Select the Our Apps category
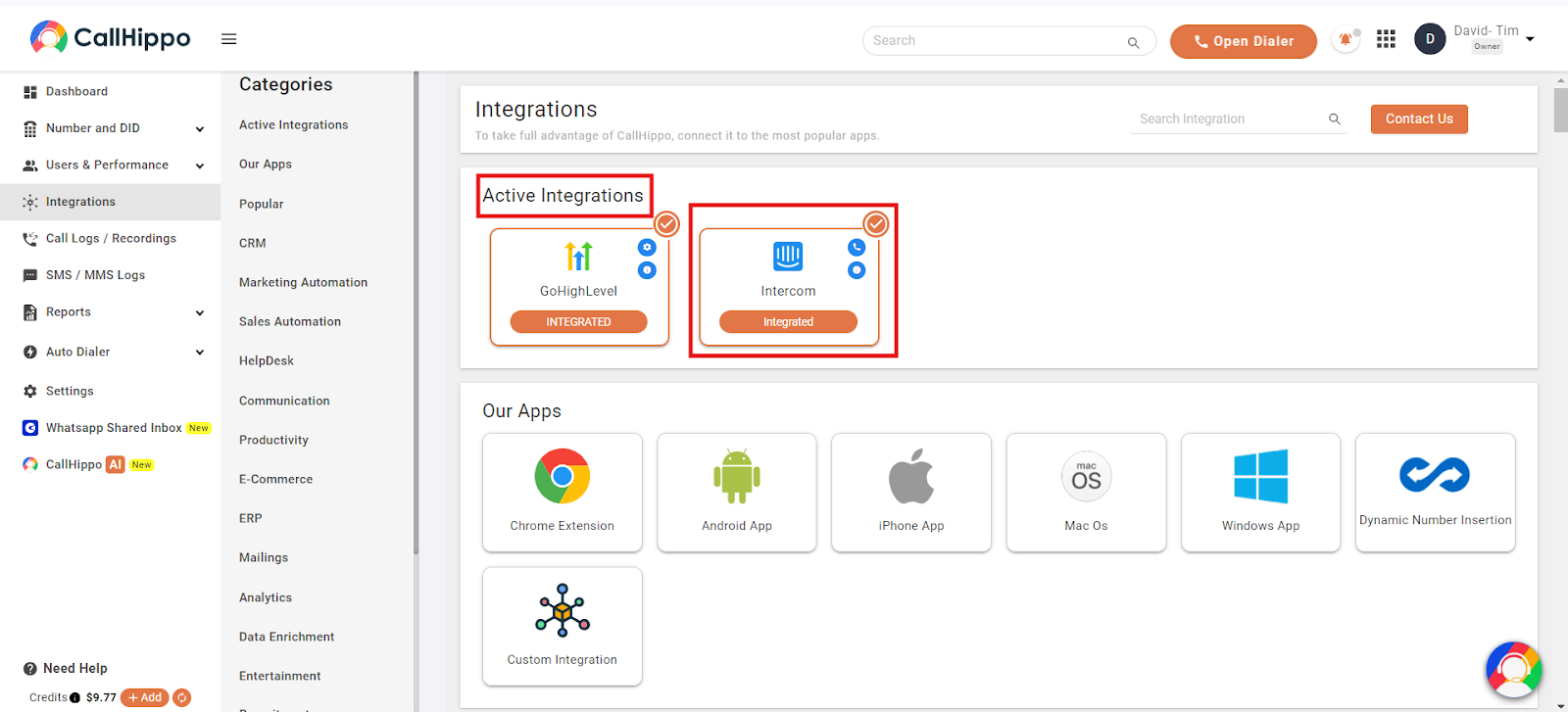 tap(266, 165)
